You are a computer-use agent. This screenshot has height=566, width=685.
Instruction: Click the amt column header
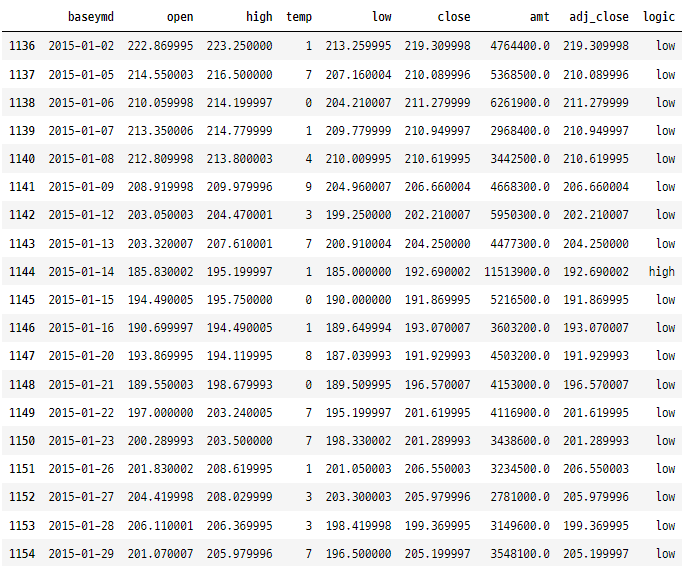pyautogui.click(x=540, y=17)
